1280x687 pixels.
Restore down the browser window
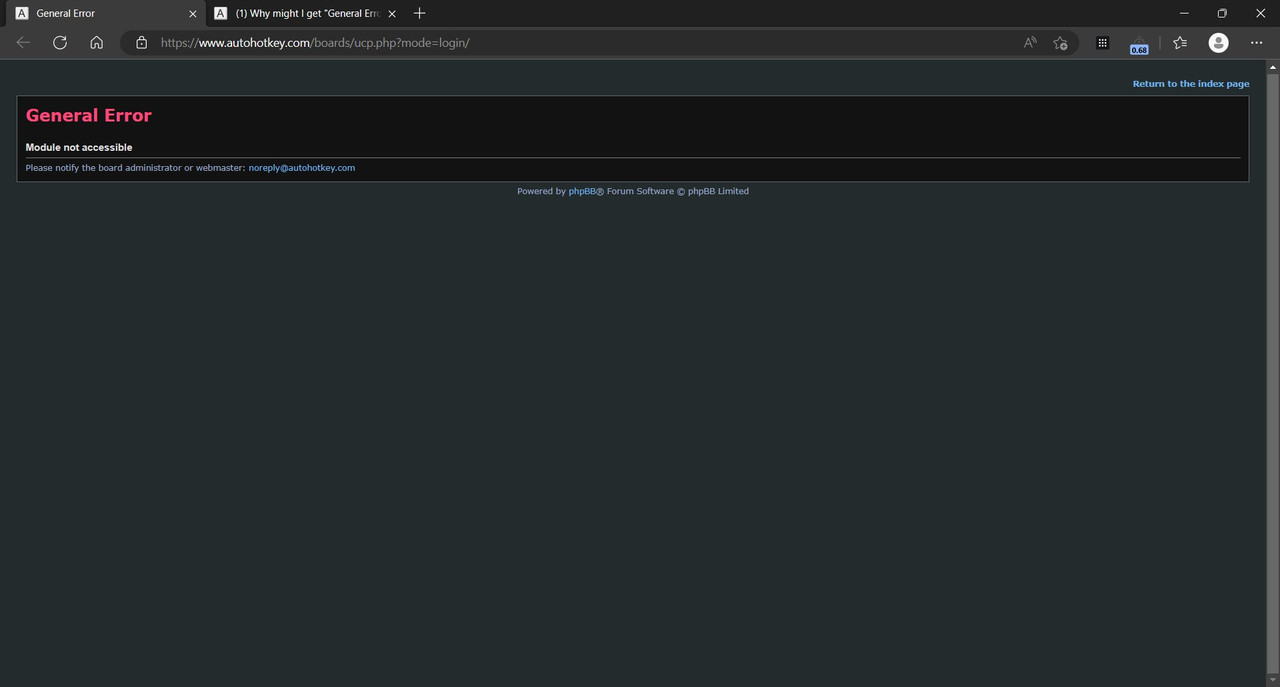(x=1222, y=13)
